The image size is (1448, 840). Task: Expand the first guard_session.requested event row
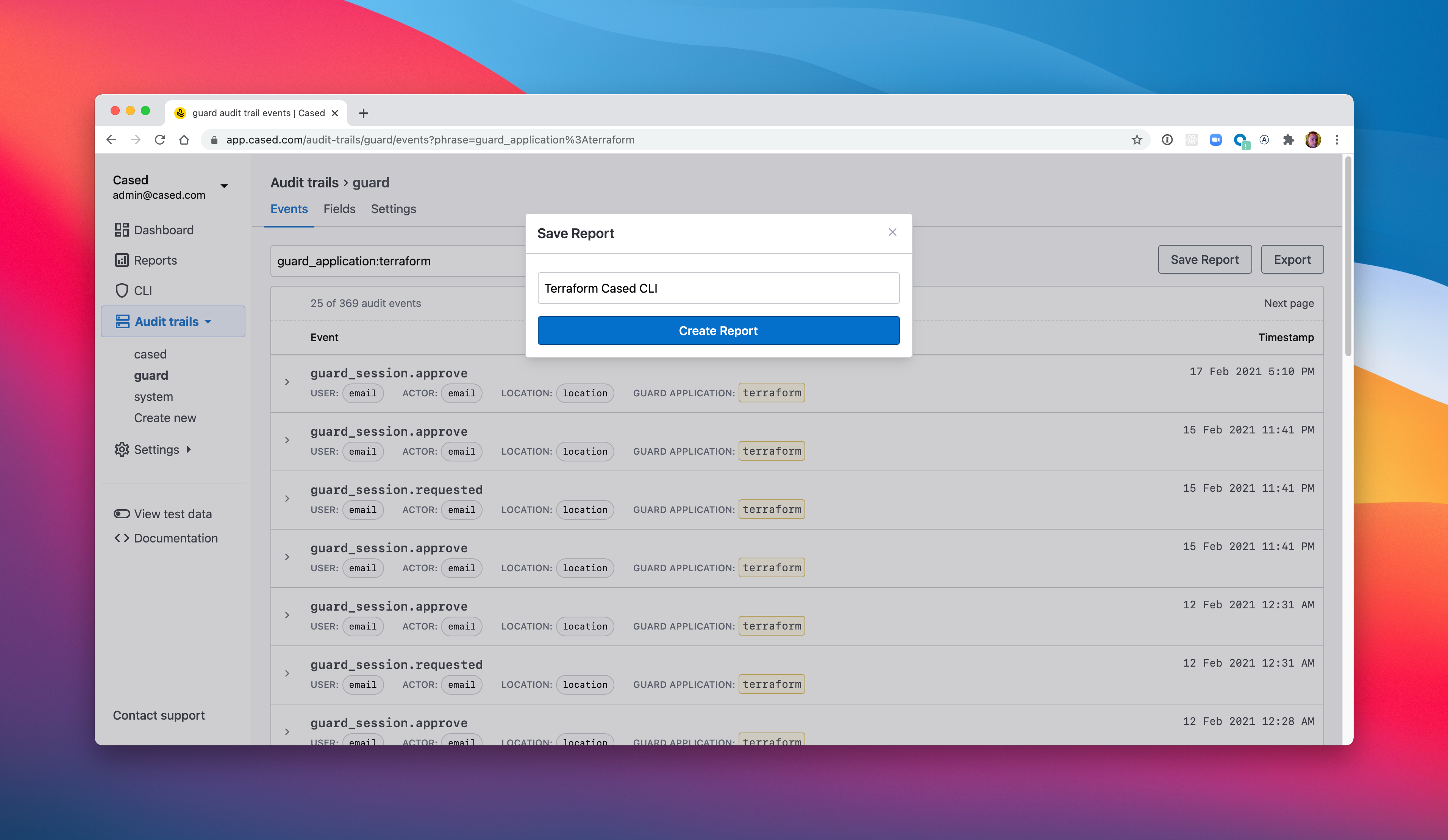(287, 499)
